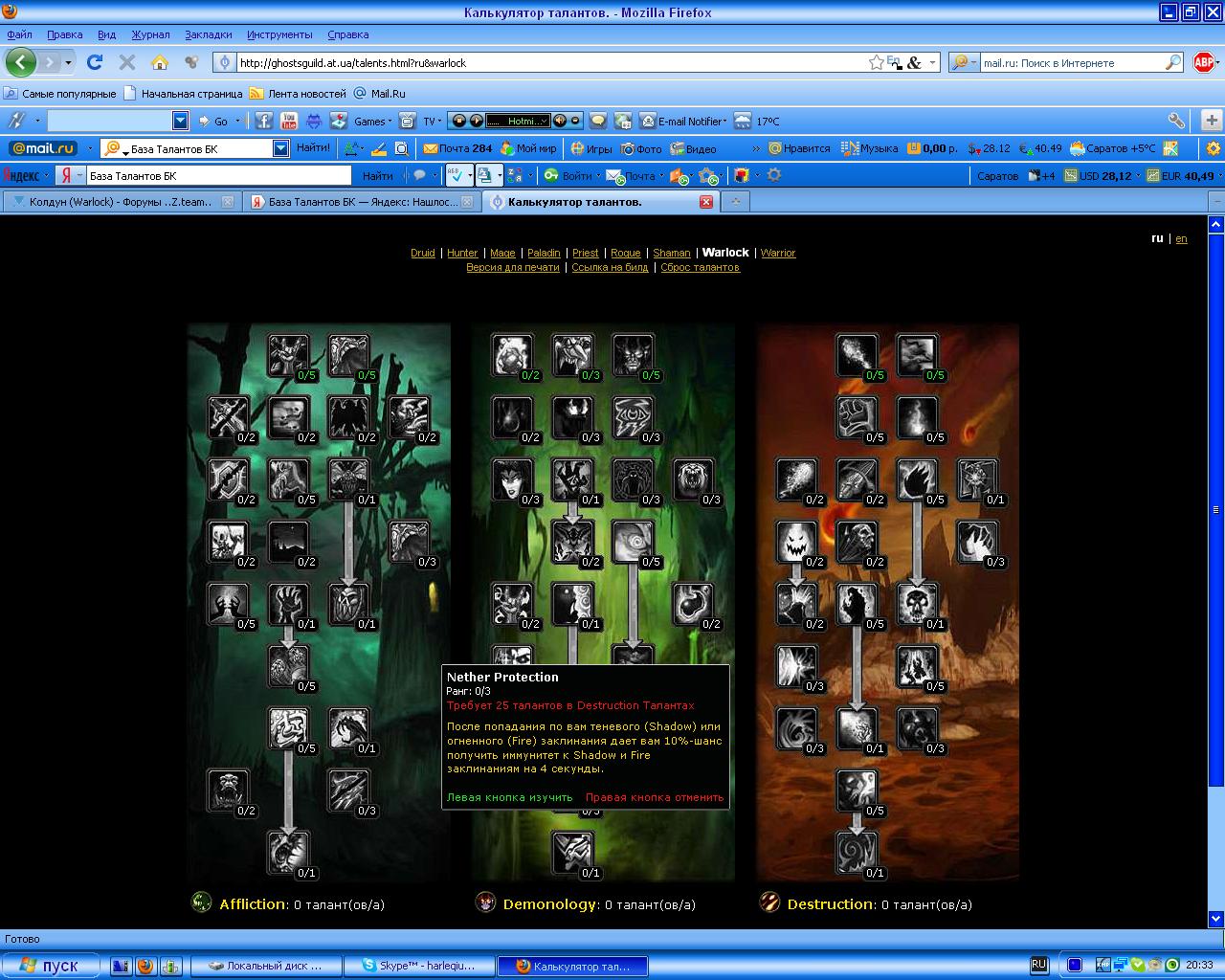Open the Windows пуск Start button
This screenshot has width=1225, height=980.
point(51,966)
